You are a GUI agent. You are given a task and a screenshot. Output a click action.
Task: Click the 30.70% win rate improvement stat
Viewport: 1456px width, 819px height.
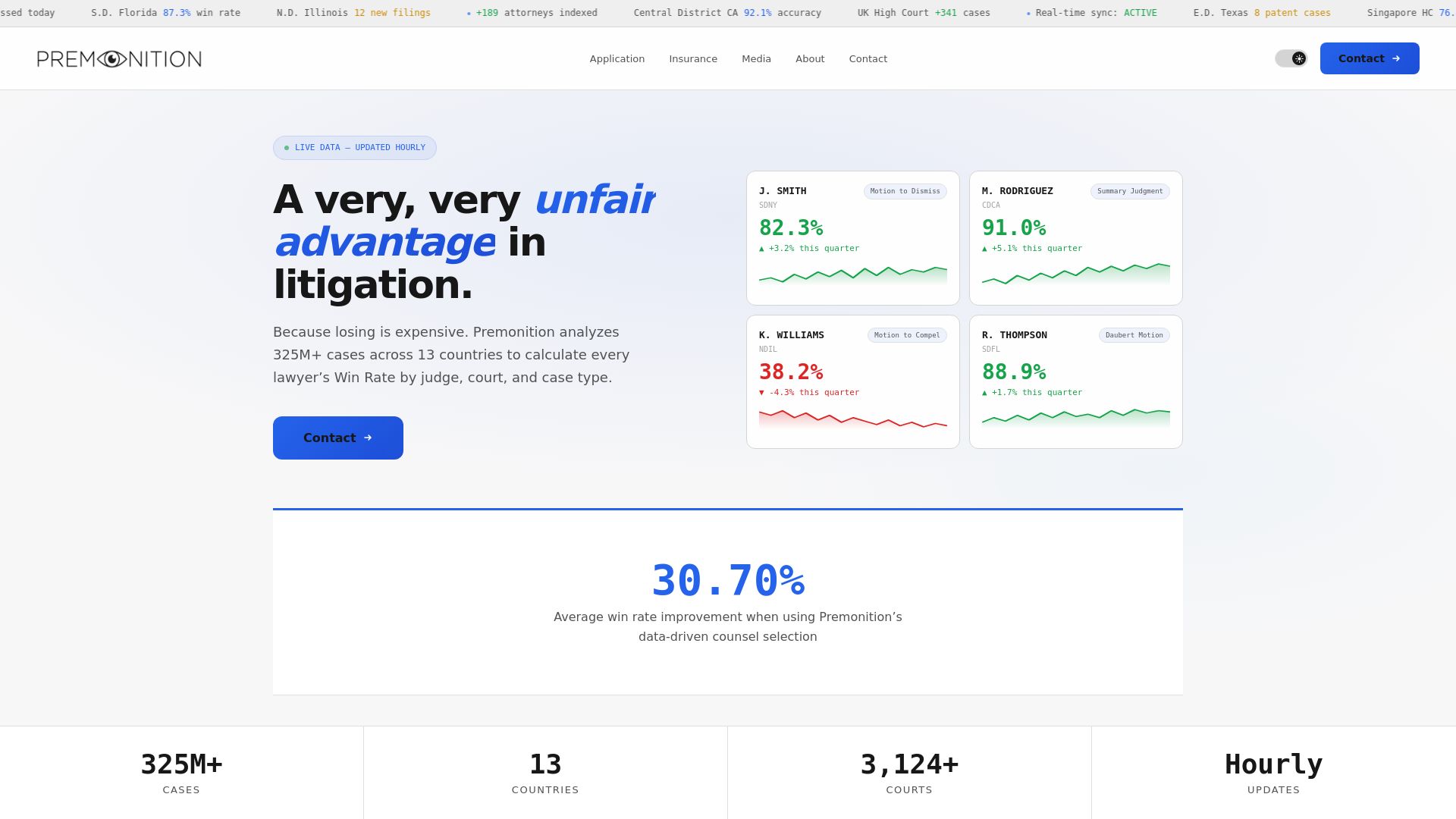click(x=727, y=581)
